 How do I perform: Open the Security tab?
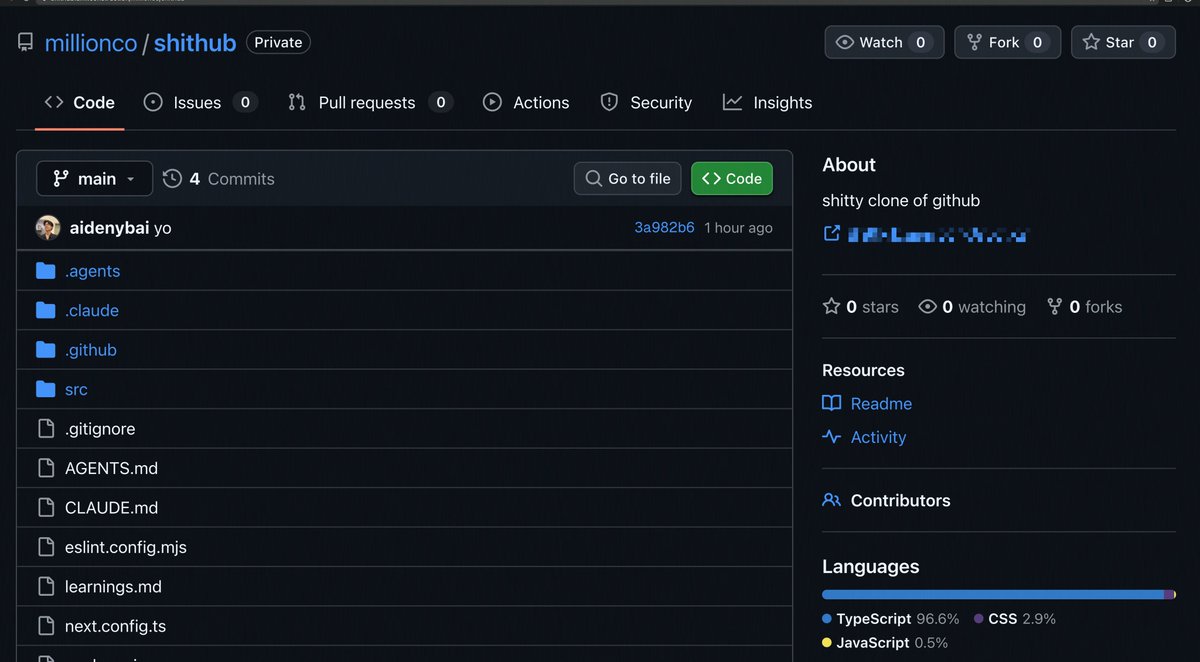tap(646, 102)
